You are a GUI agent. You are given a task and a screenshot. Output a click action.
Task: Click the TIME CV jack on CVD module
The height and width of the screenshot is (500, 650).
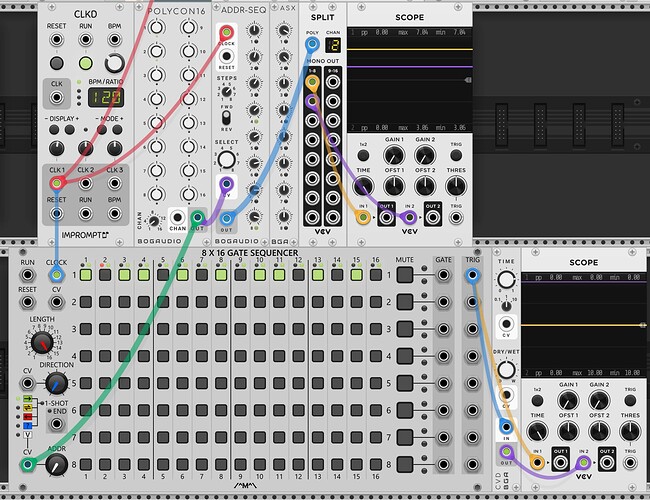(x=506, y=324)
